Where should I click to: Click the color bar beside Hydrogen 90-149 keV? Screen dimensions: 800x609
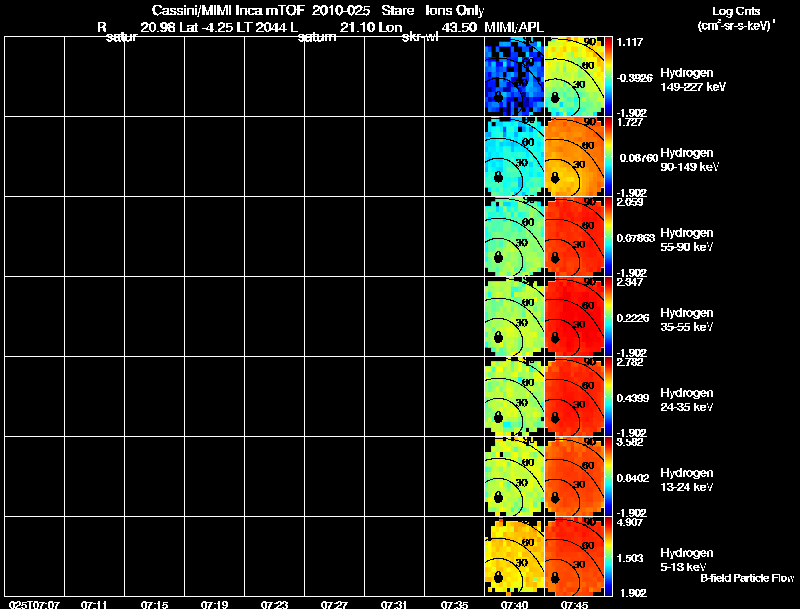point(608,157)
